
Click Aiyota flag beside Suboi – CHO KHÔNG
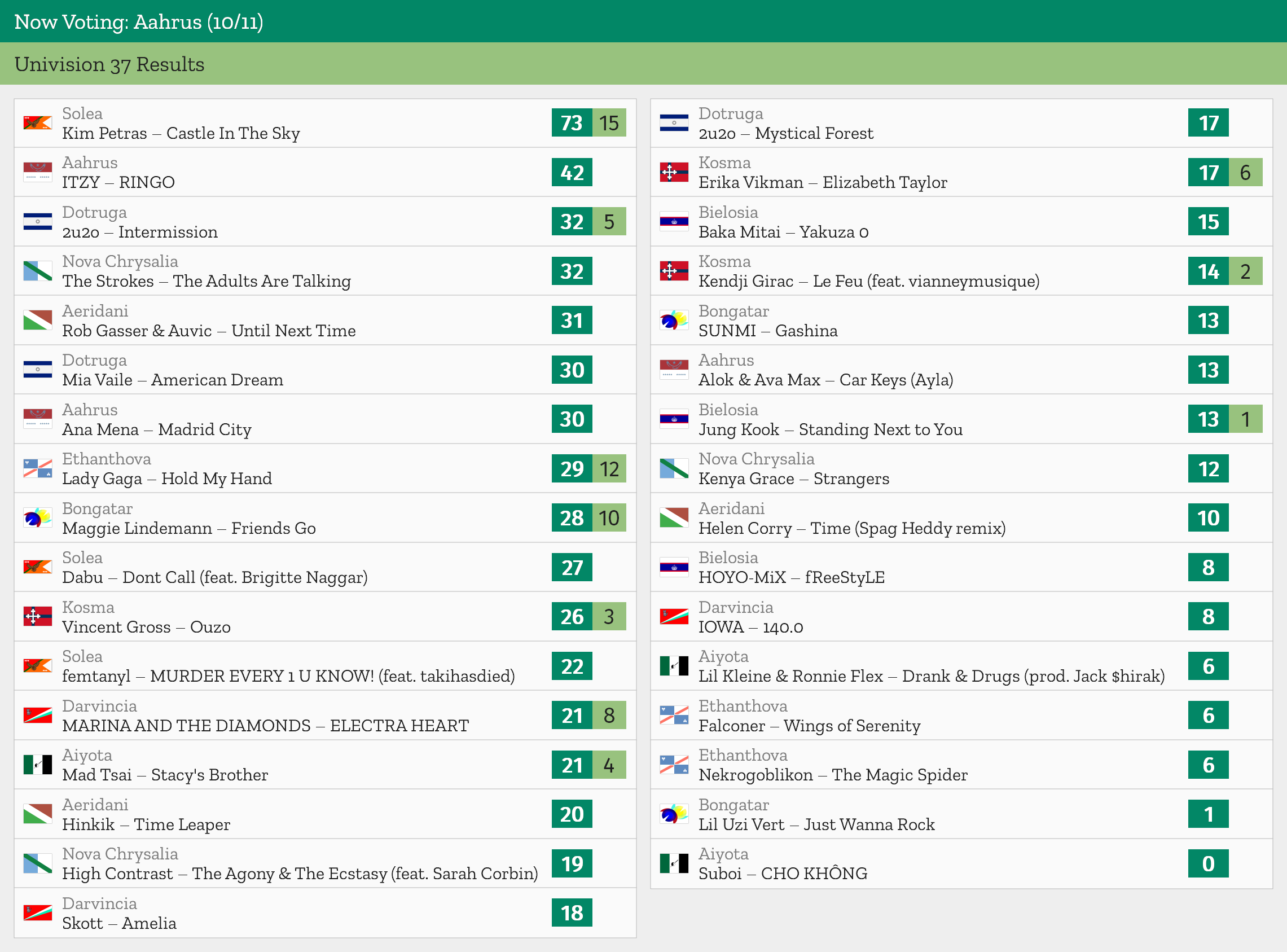pos(674,863)
